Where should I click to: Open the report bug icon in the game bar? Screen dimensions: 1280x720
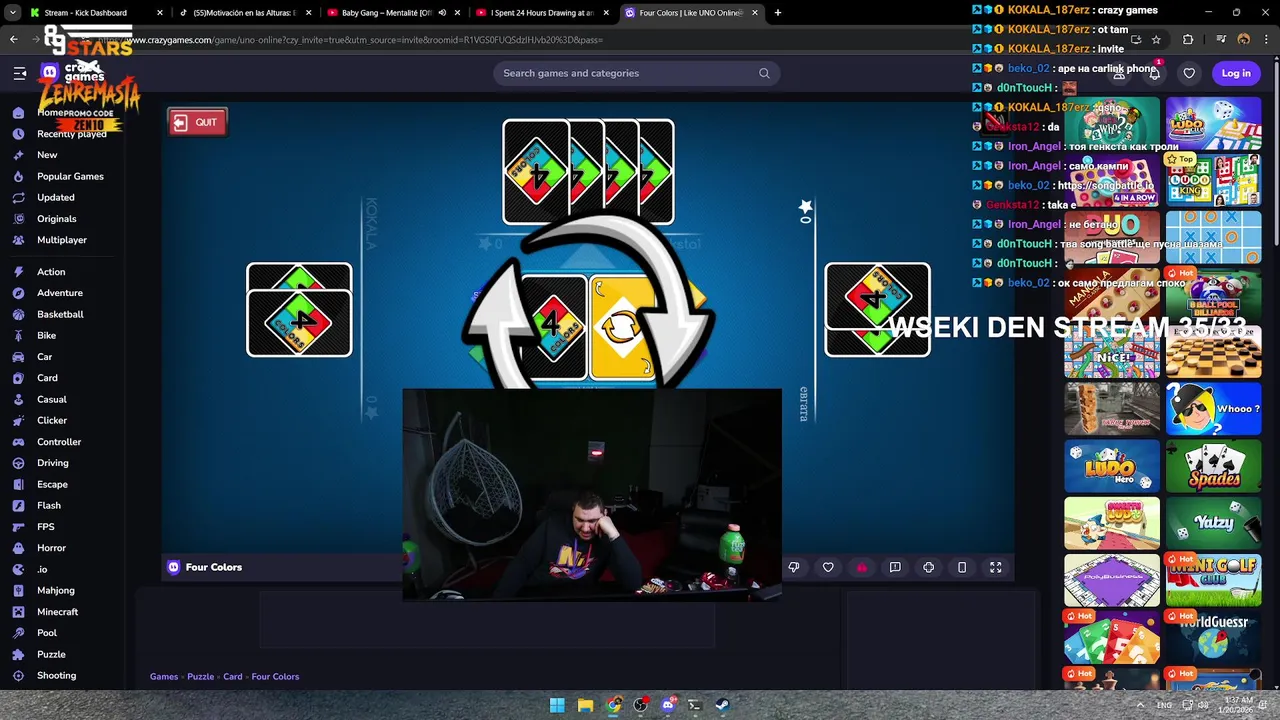(x=895, y=567)
